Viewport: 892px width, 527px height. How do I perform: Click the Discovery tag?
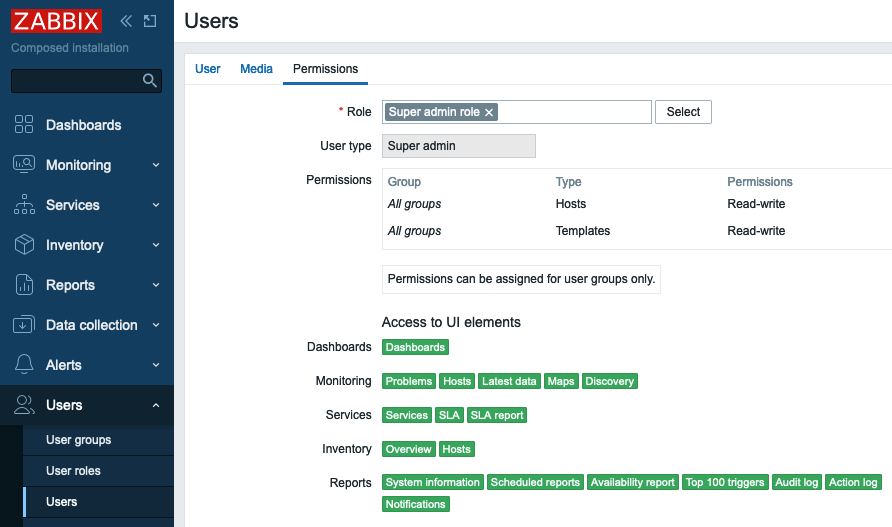(x=609, y=381)
